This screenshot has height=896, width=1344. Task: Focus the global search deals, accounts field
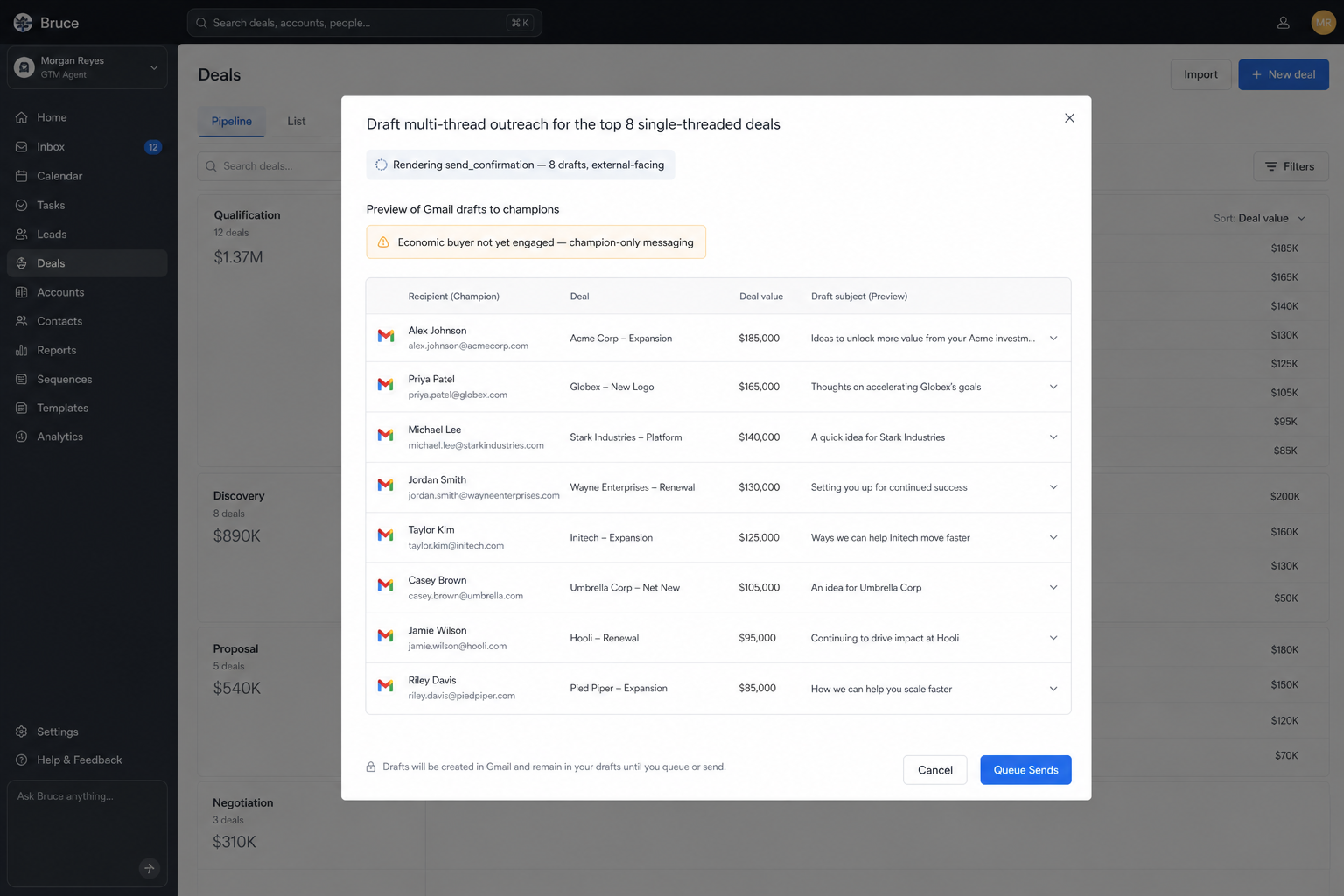364,23
